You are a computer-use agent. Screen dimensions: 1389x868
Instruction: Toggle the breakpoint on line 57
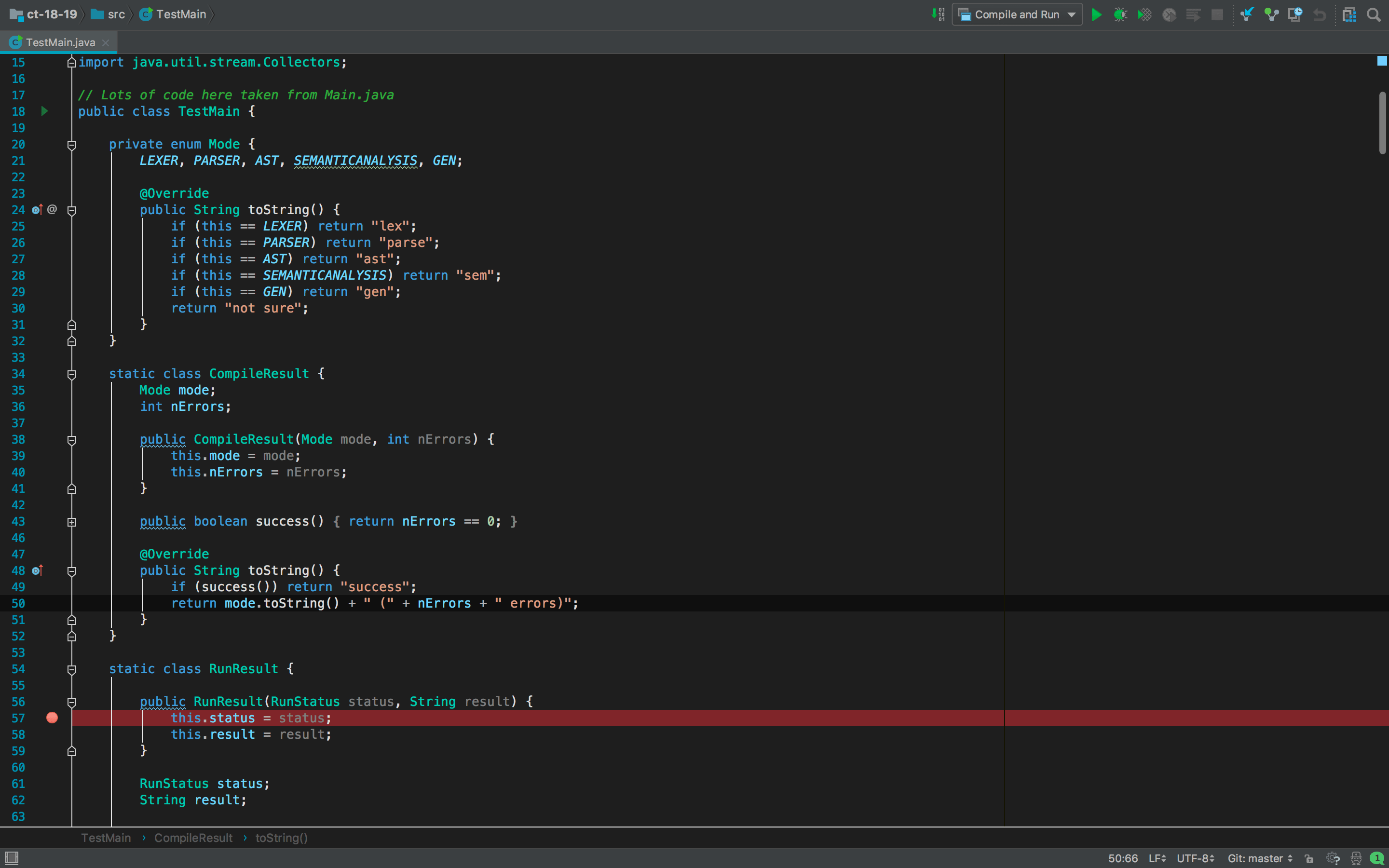click(52, 717)
